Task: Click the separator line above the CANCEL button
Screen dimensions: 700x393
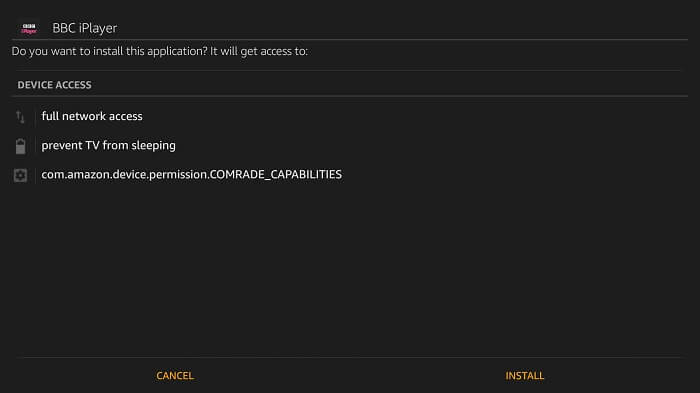Action: click(x=350, y=357)
